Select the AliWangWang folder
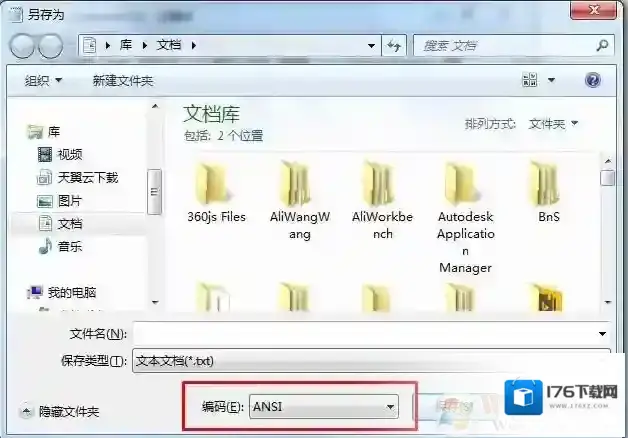The width and height of the screenshot is (628, 438). 300,200
